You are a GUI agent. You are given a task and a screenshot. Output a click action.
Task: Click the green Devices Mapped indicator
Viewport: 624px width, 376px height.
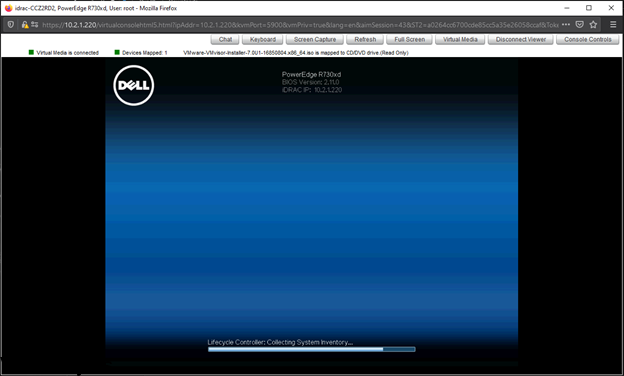pyautogui.click(x=117, y=52)
